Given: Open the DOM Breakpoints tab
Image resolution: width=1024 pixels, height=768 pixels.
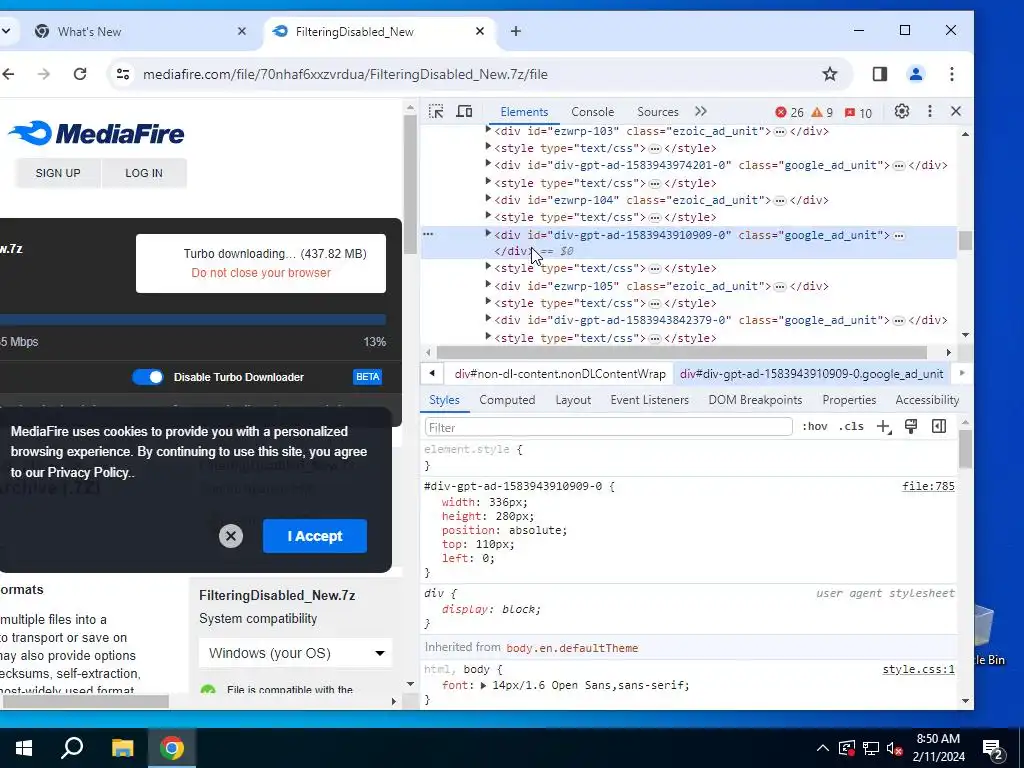Looking at the screenshot, I should [x=756, y=400].
